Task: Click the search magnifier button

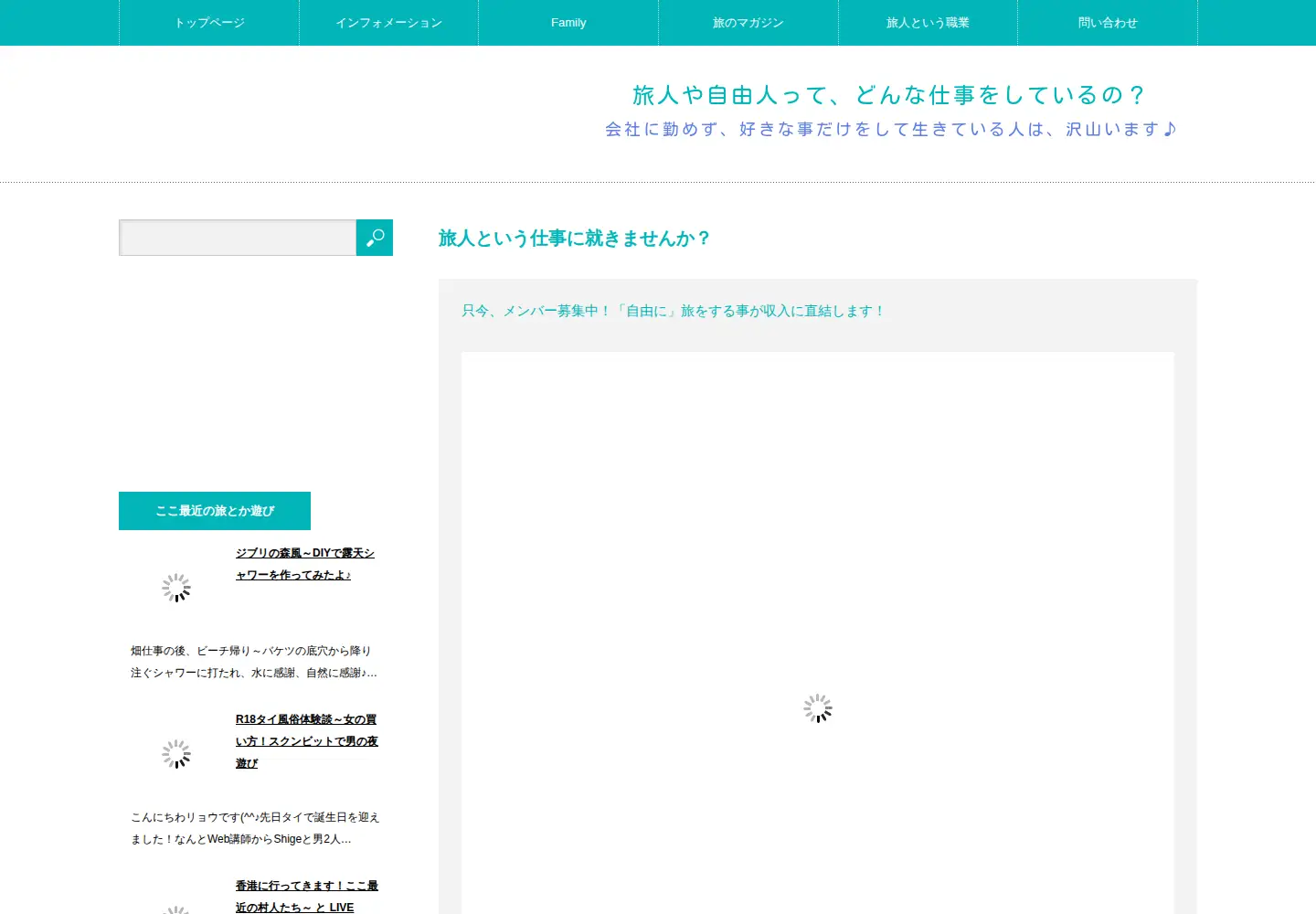Action: point(375,238)
